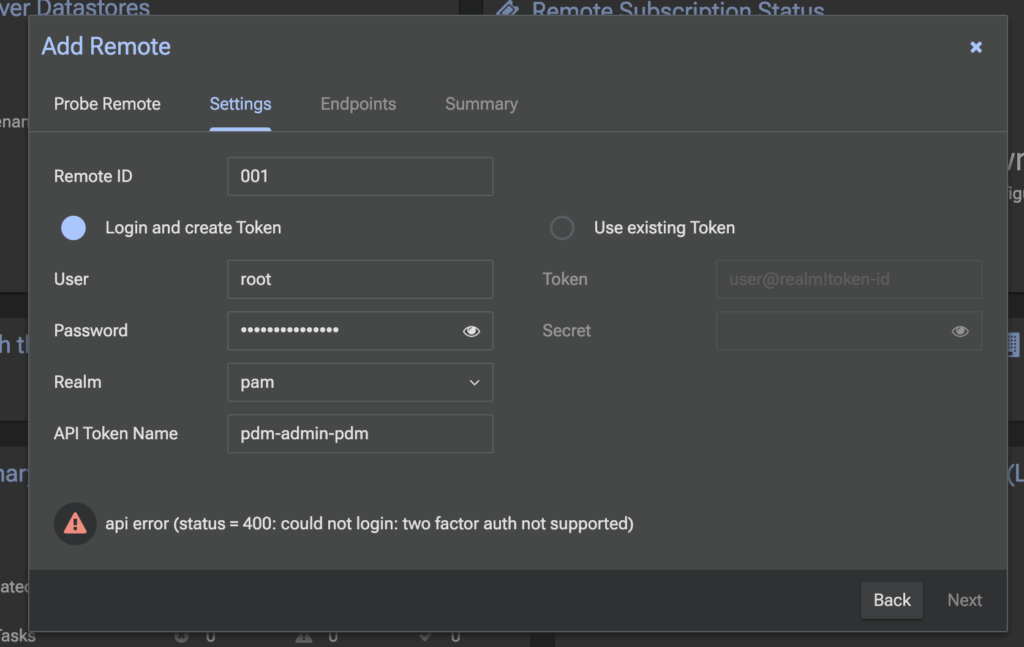Screen dimensions: 1024x647
Task: Focus the Secret input box
Action: [x=830, y=331]
